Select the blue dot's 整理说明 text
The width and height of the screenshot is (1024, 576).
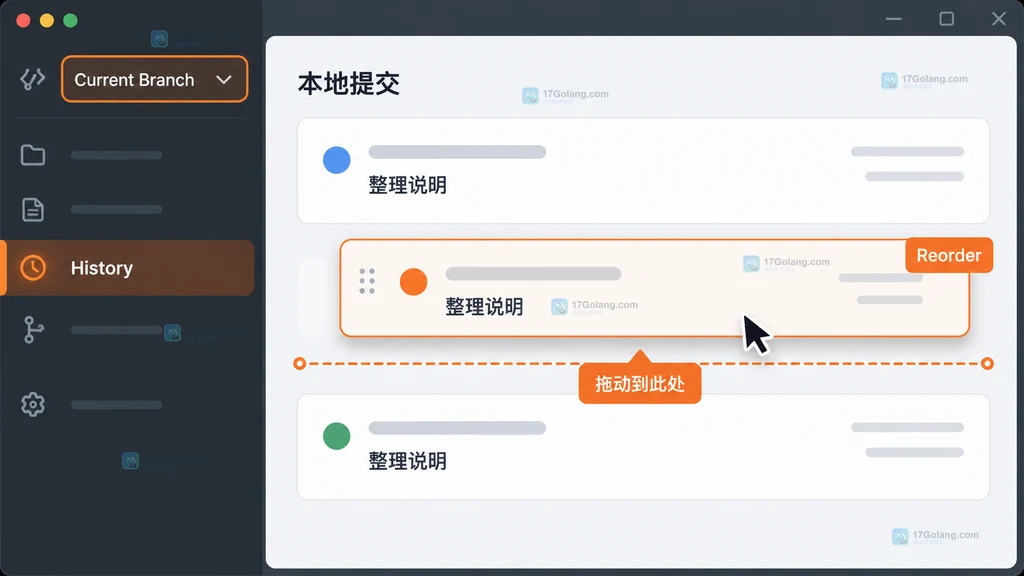(x=408, y=185)
